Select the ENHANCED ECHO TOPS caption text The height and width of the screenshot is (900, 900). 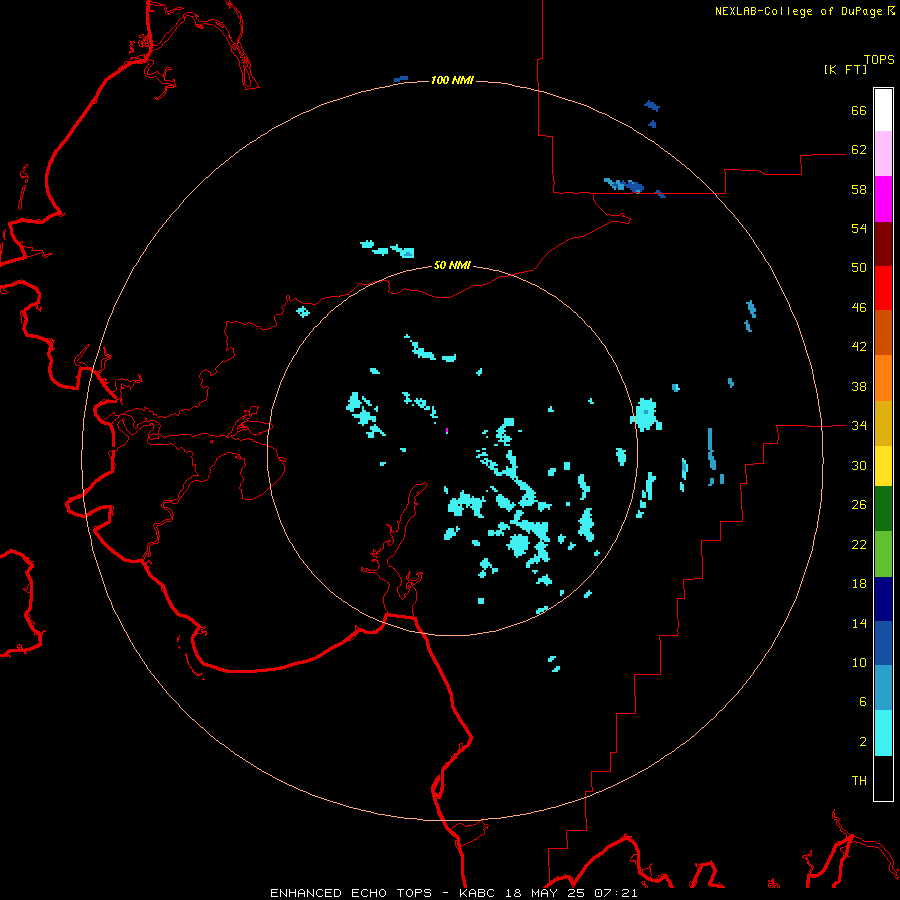coord(351,893)
